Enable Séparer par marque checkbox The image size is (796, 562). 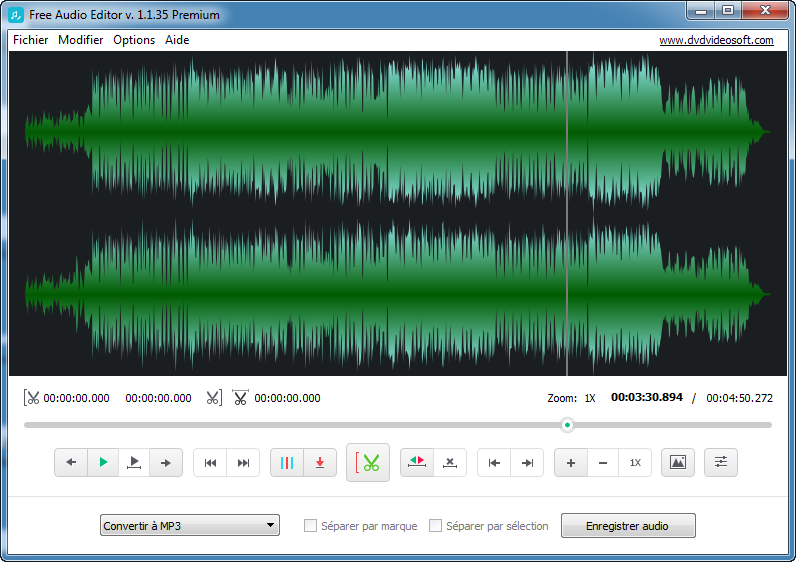tap(310, 525)
